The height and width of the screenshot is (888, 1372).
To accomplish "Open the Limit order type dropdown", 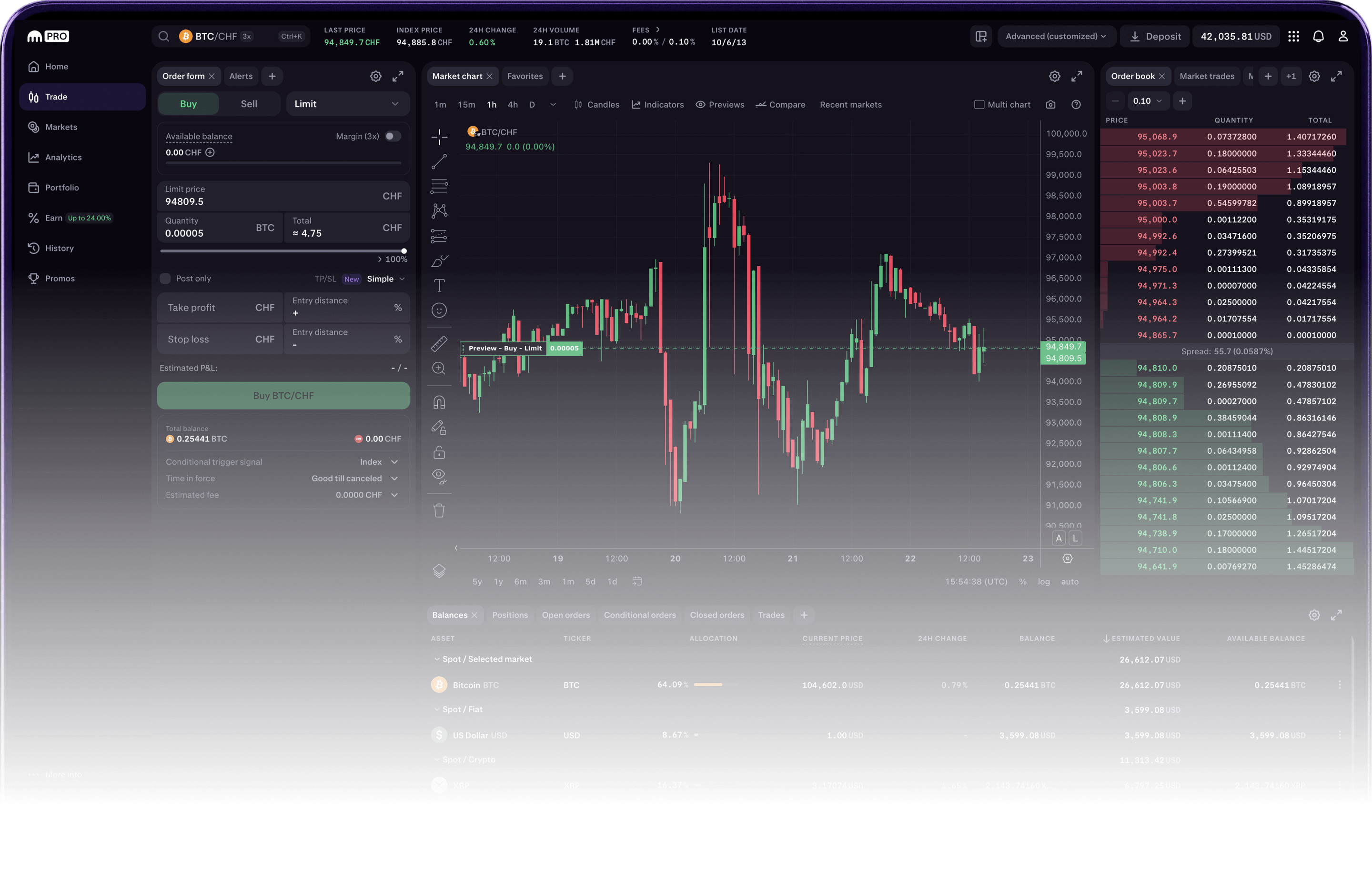I will [x=347, y=104].
